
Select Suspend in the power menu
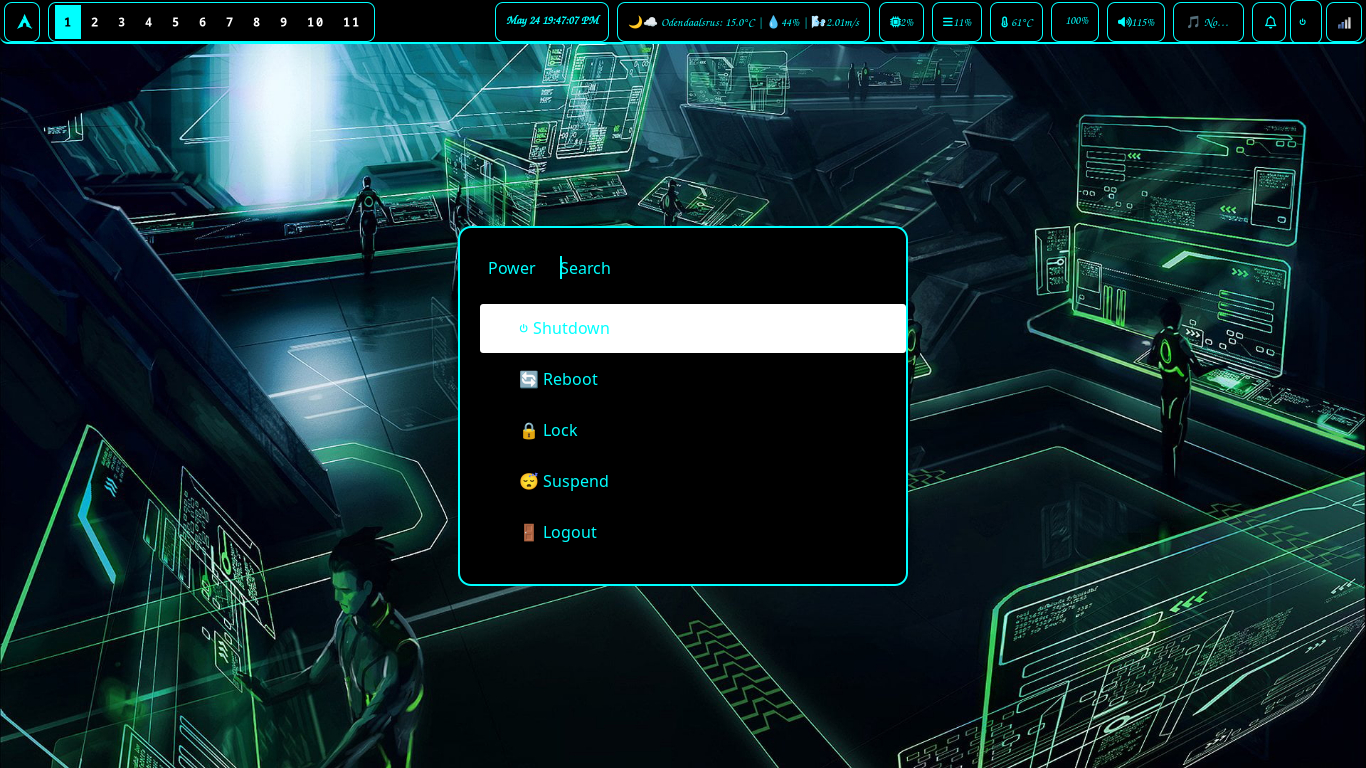point(693,481)
